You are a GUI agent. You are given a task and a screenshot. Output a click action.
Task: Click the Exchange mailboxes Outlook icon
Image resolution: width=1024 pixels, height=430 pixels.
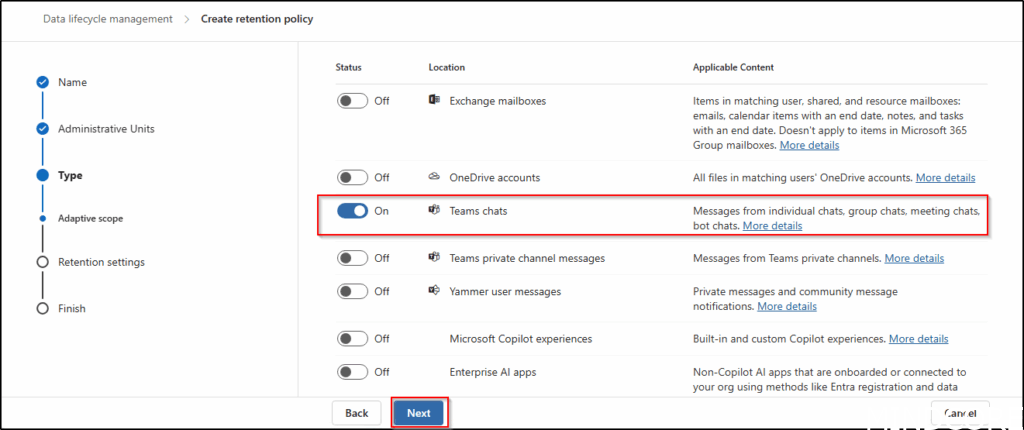(x=434, y=101)
